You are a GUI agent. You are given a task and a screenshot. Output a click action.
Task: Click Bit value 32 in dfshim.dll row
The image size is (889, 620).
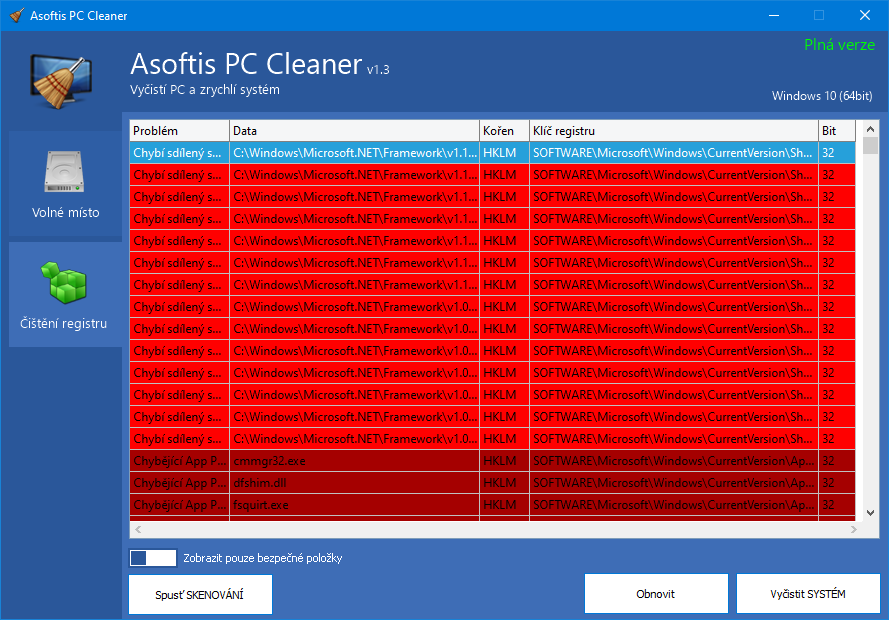837,483
